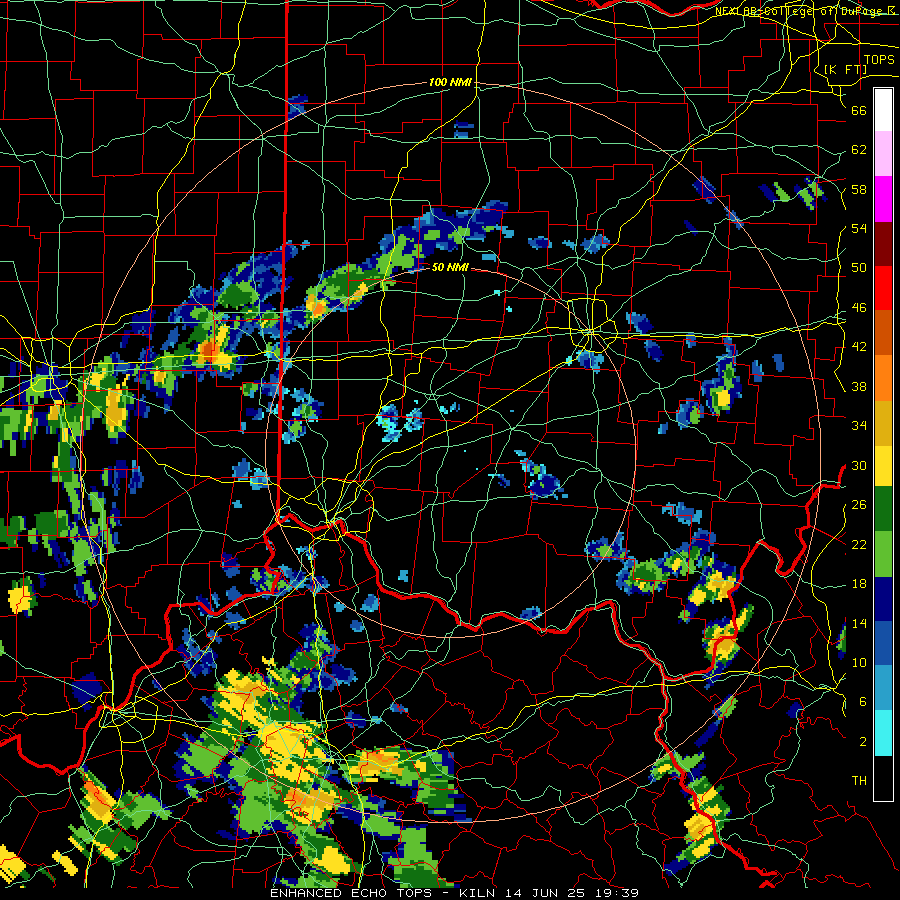This screenshot has width=900, height=900.
Task: Click the light blue swatch near 6
Action: pyautogui.click(x=883, y=688)
